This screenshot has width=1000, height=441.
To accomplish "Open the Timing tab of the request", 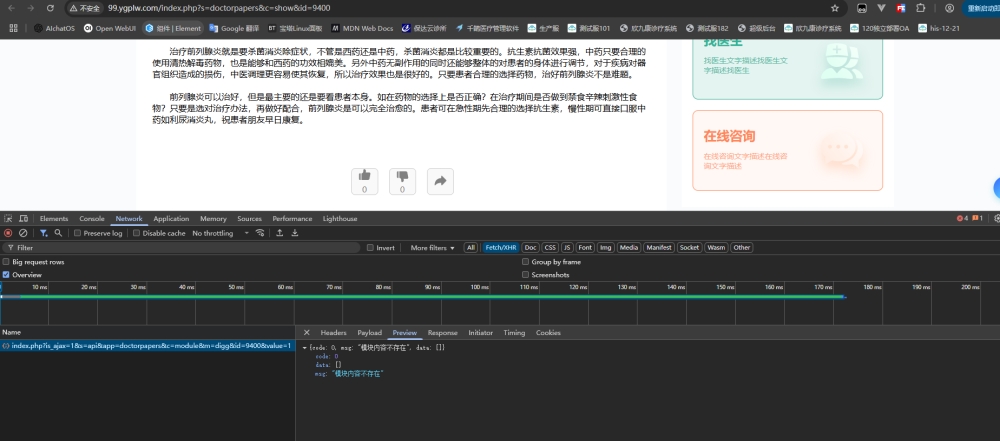I will pyautogui.click(x=514, y=333).
